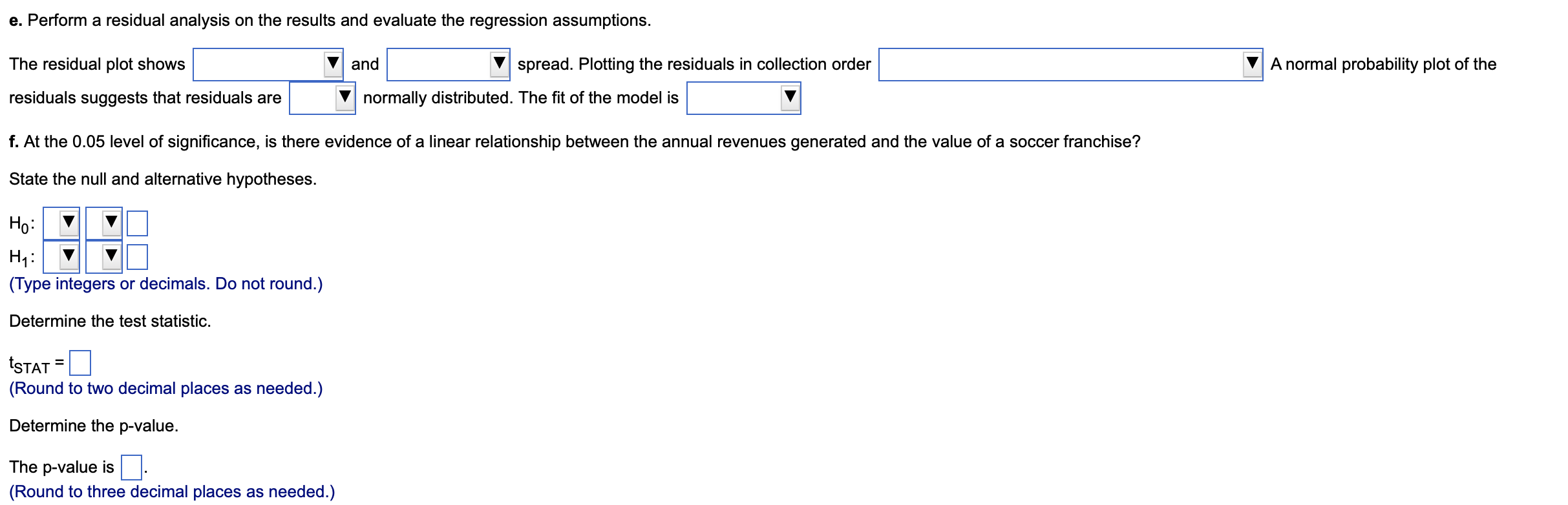Open the "residuals are" normality dropdown
This screenshot has height=505, width=1568.
321,98
